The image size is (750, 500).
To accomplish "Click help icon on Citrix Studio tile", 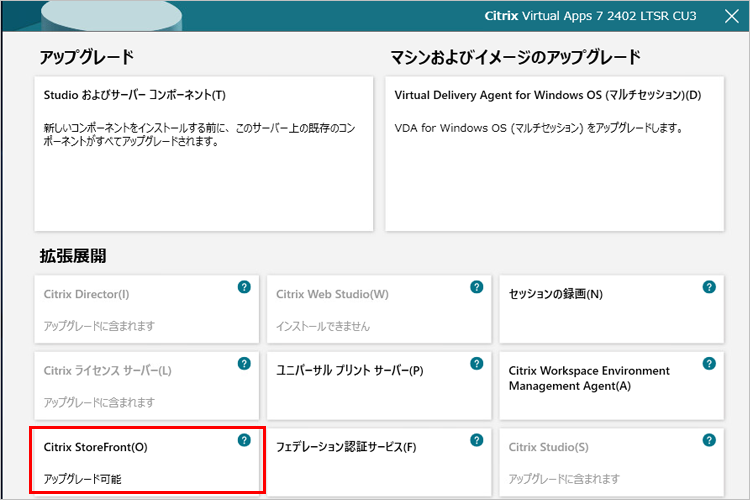I will coord(709,439).
